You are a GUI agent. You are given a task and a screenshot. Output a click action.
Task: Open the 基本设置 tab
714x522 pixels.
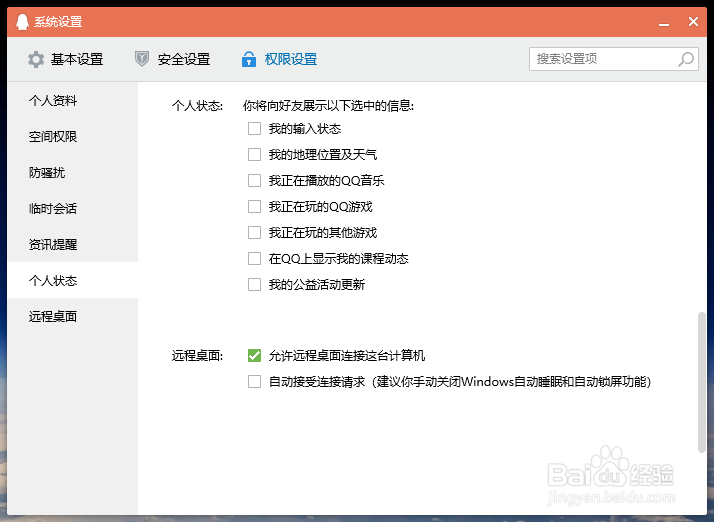(66, 59)
